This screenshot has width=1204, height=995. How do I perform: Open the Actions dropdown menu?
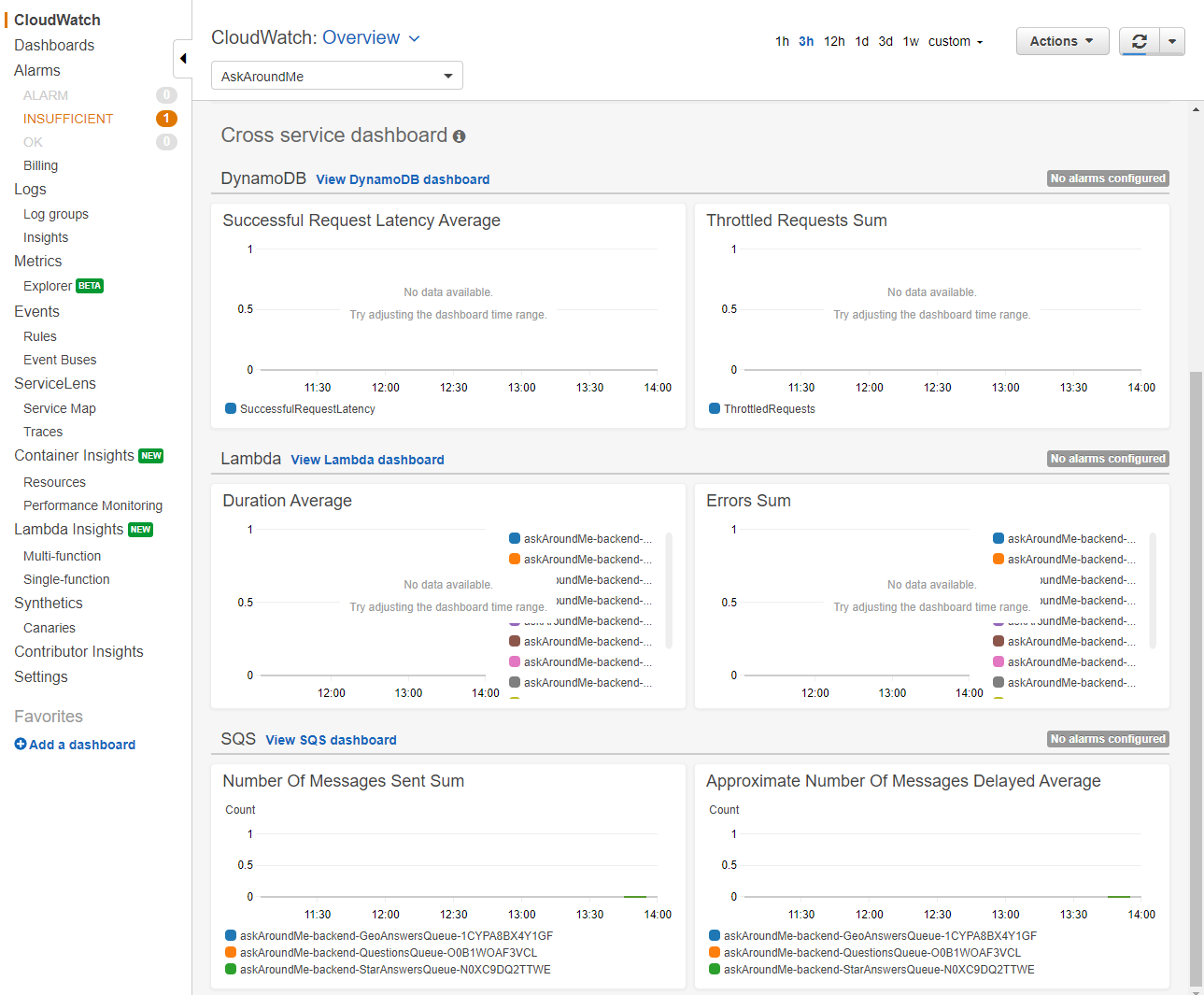(x=1062, y=41)
